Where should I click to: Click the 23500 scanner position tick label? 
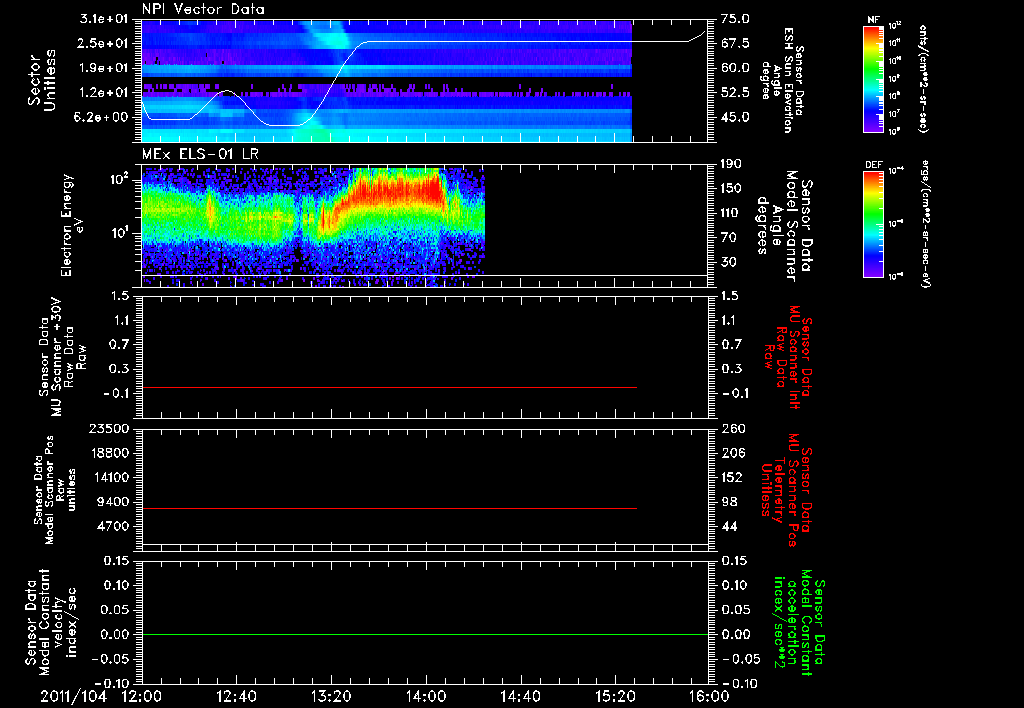(110, 428)
